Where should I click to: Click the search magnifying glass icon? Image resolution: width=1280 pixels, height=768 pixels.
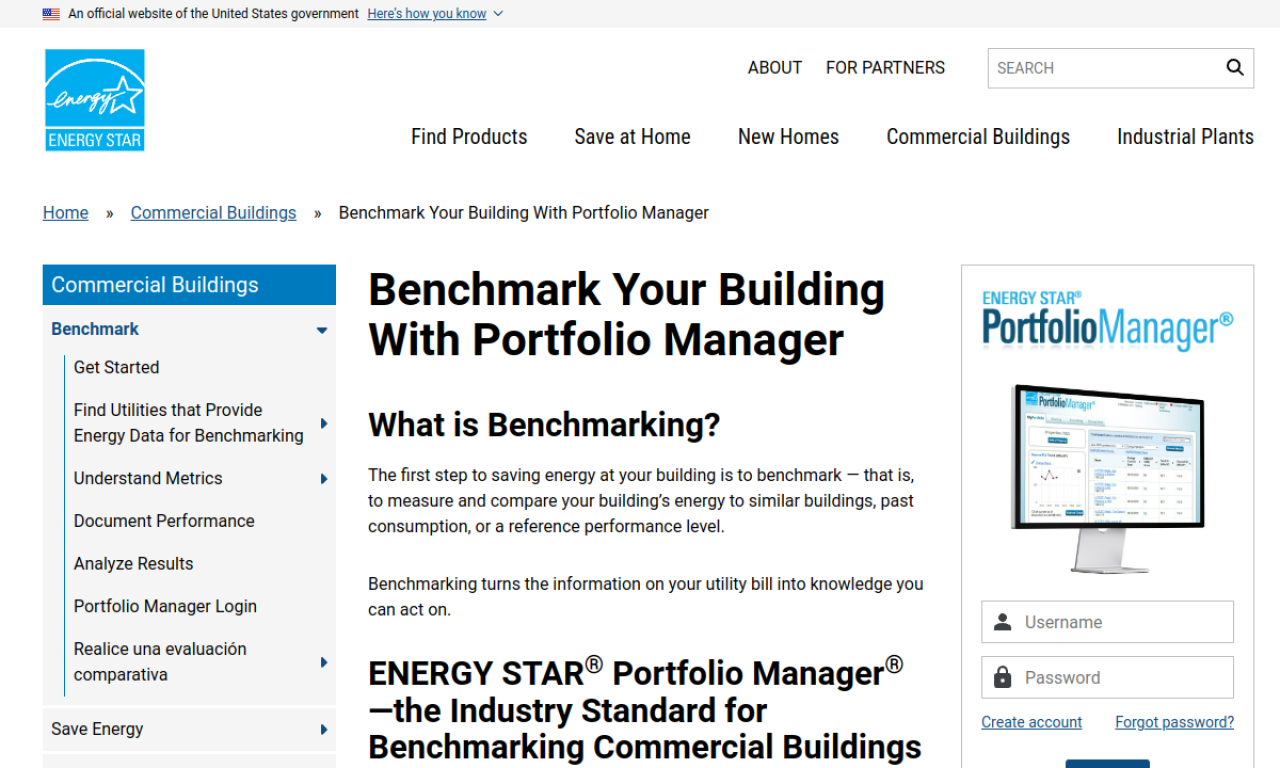point(1234,67)
